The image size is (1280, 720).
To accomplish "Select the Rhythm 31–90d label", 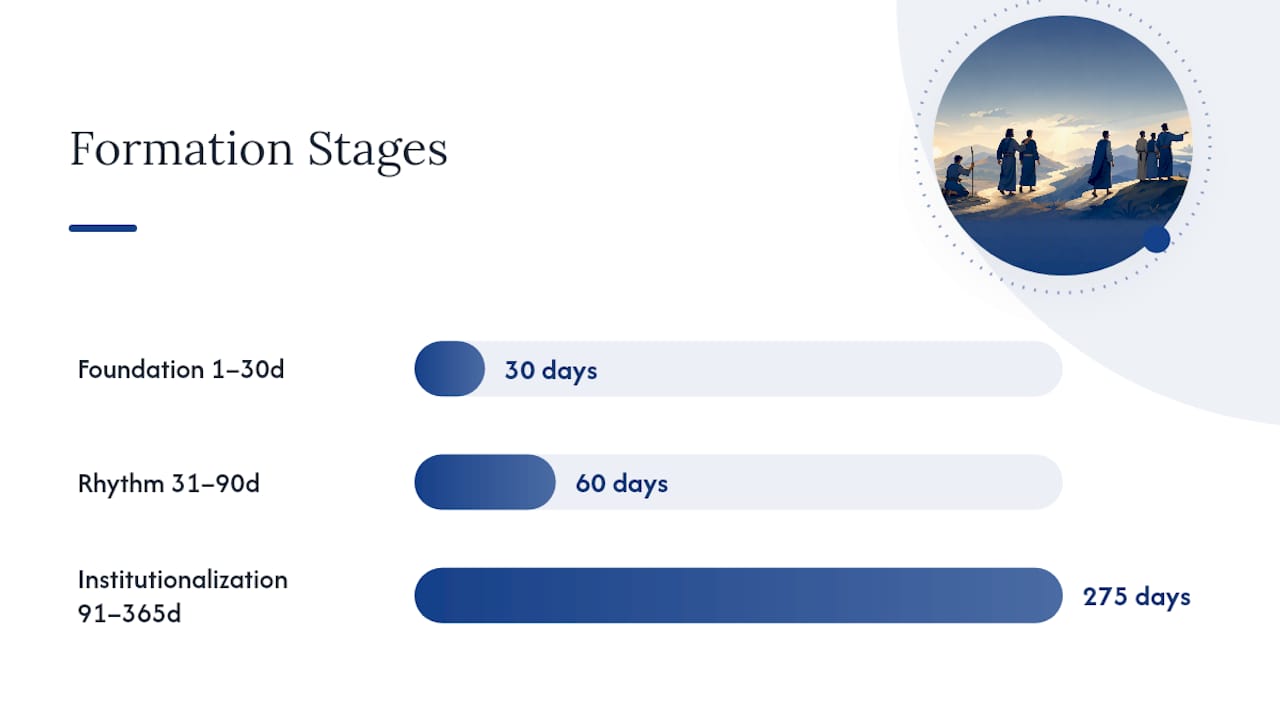I will 169,483.
